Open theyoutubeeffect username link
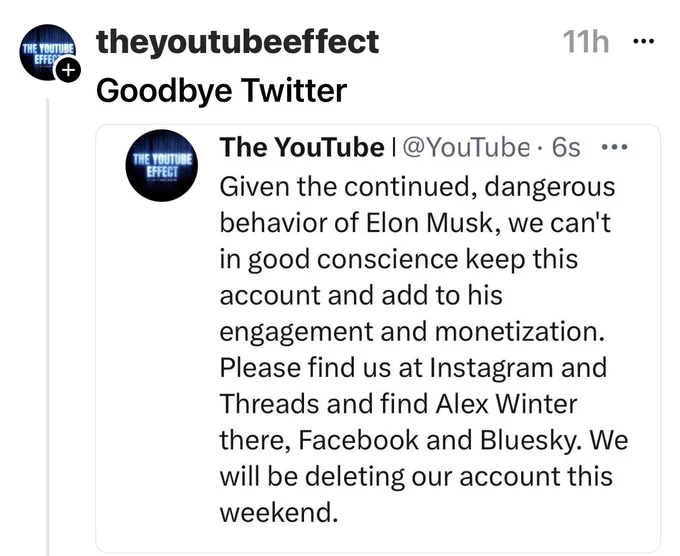This screenshot has width=680, height=556. 237,42
